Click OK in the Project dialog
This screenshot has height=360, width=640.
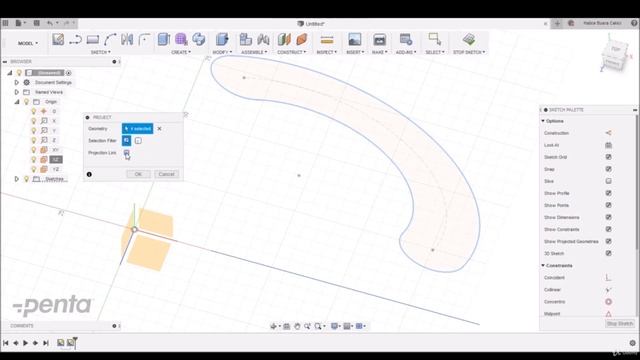point(138,174)
